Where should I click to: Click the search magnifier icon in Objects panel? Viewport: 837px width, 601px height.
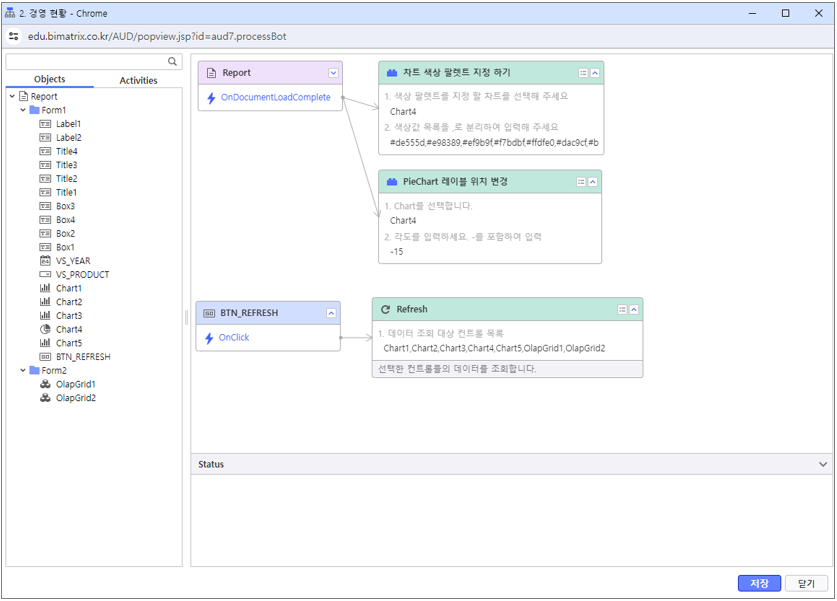(173, 62)
